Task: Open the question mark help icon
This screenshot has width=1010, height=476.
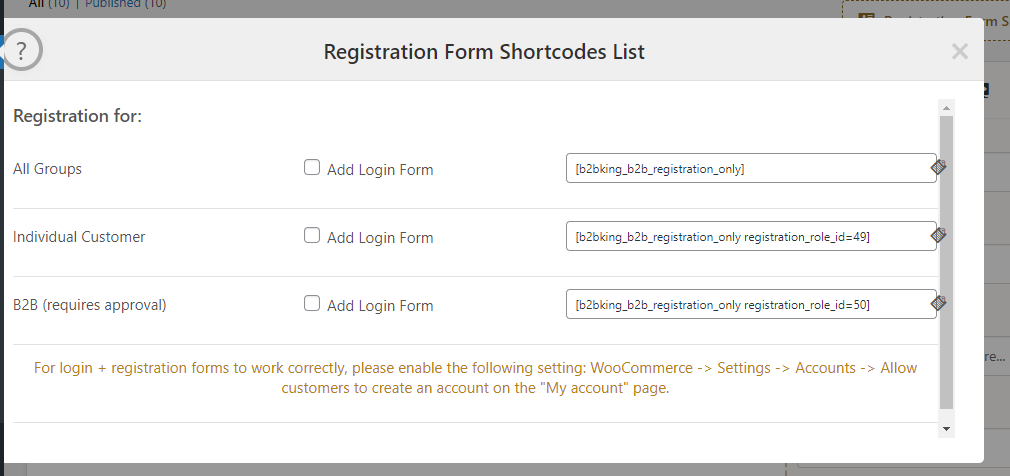Action: 21,50
